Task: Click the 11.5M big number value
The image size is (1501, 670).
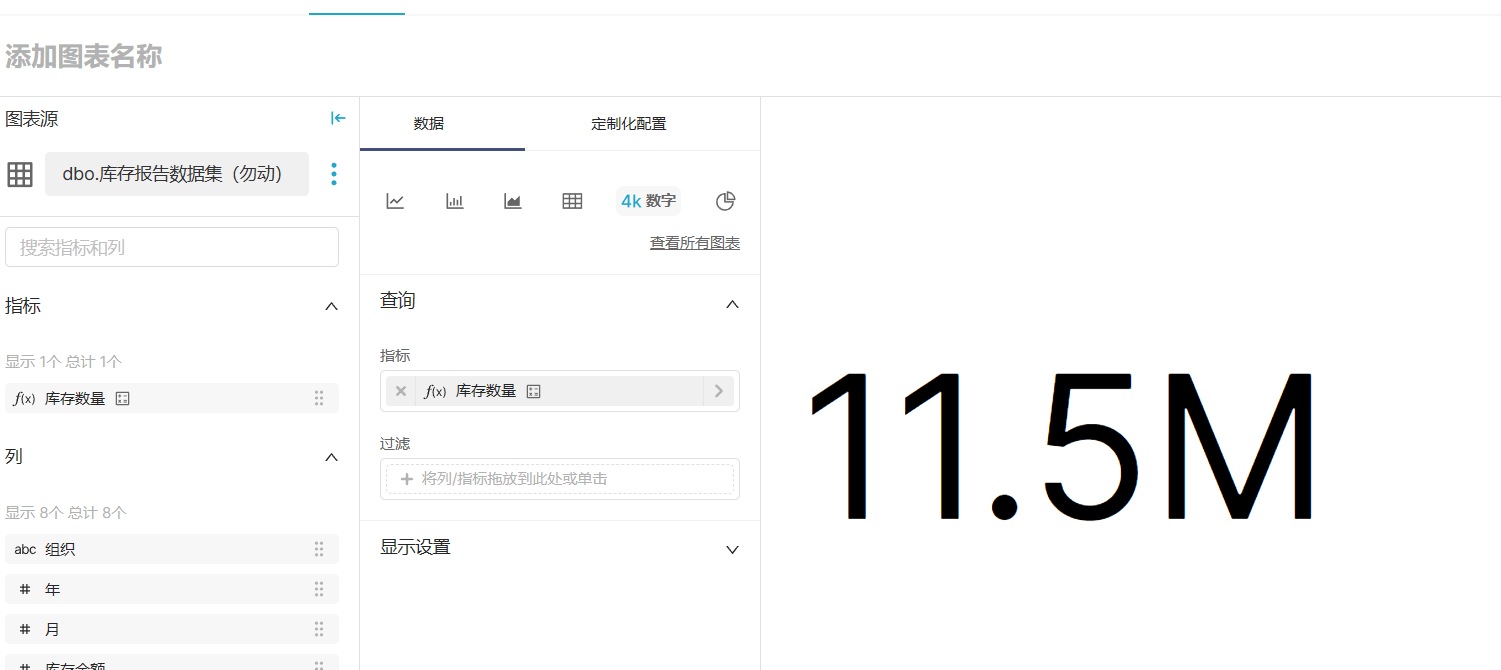Action: (x=1064, y=445)
